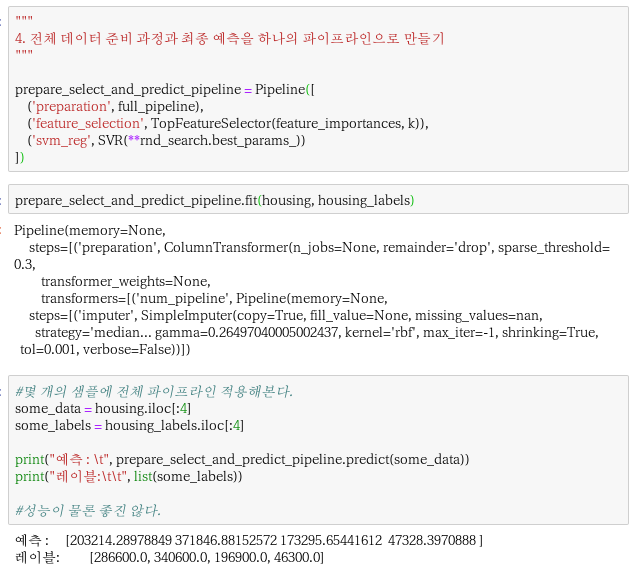Click the "('preparation', full_pipeline)," code line
The height and width of the screenshot is (577, 639).
(115, 107)
